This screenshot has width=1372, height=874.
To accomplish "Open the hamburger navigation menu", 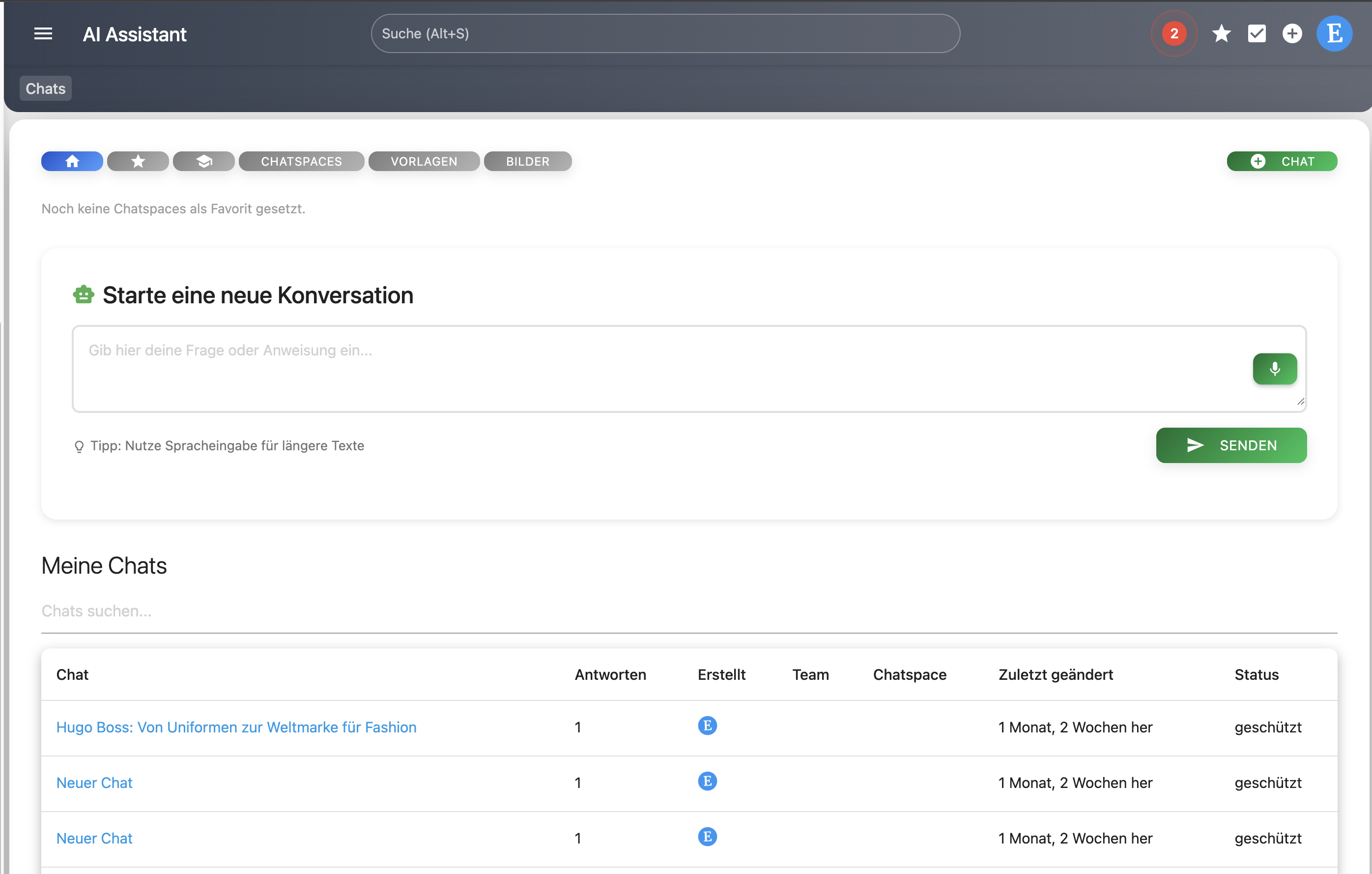I will point(43,34).
